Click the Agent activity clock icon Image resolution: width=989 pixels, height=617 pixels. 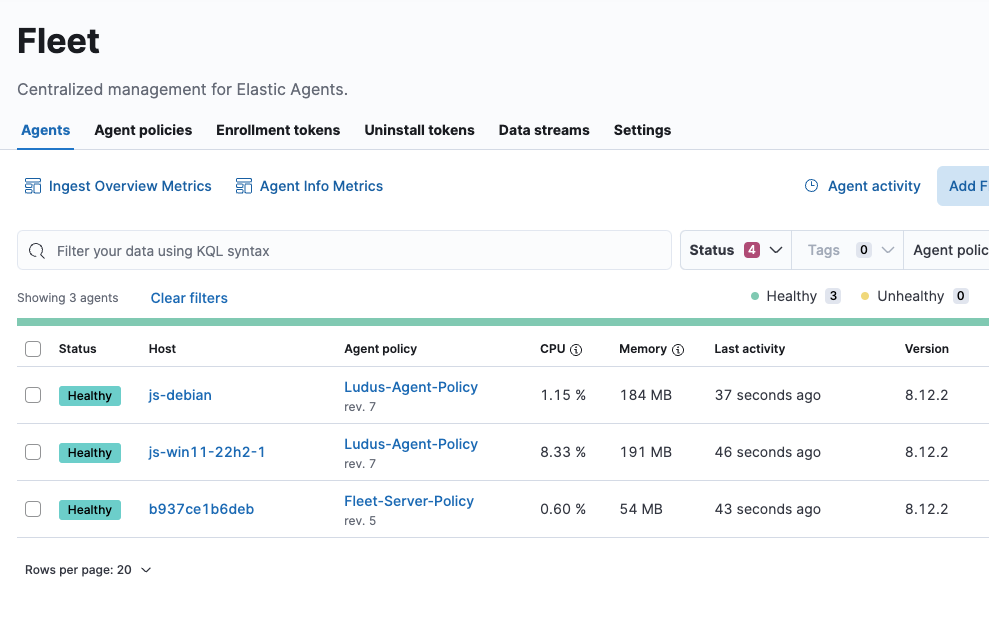(x=812, y=186)
